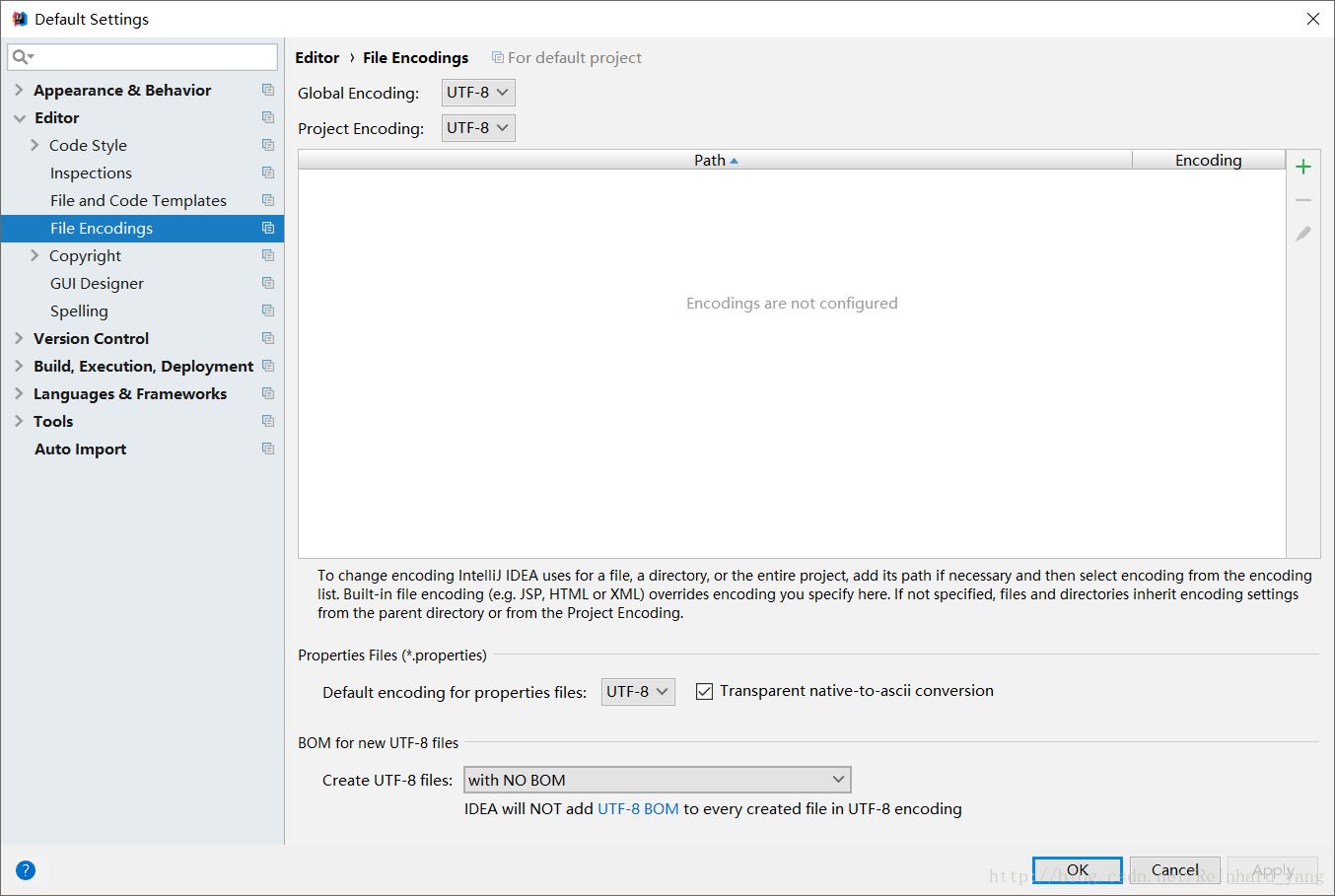Click project-level icon beside Version Control

coord(268,338)
